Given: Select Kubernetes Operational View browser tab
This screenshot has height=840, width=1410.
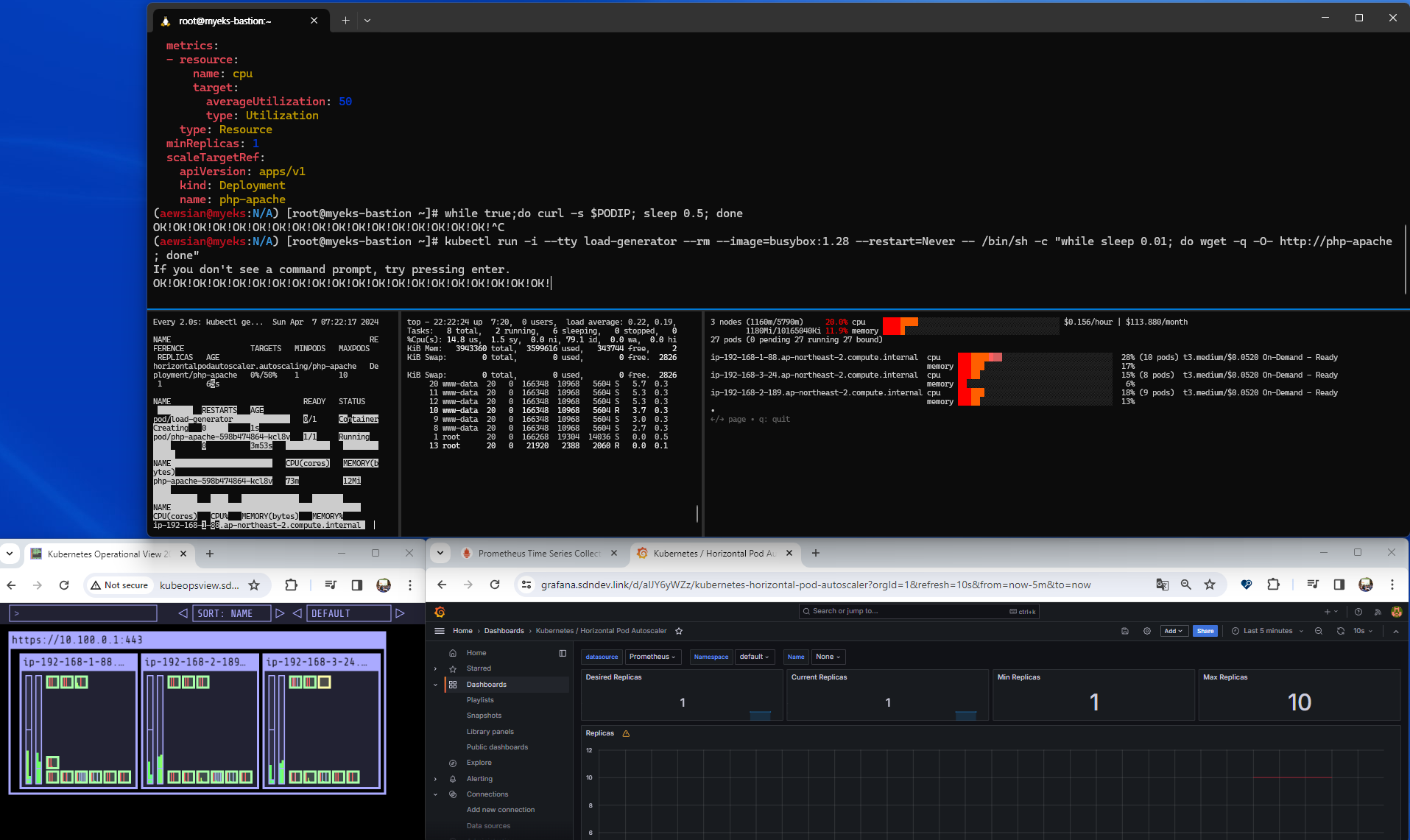Looking at the screenshot, I should pyautogui.click(x=108, y=554).
